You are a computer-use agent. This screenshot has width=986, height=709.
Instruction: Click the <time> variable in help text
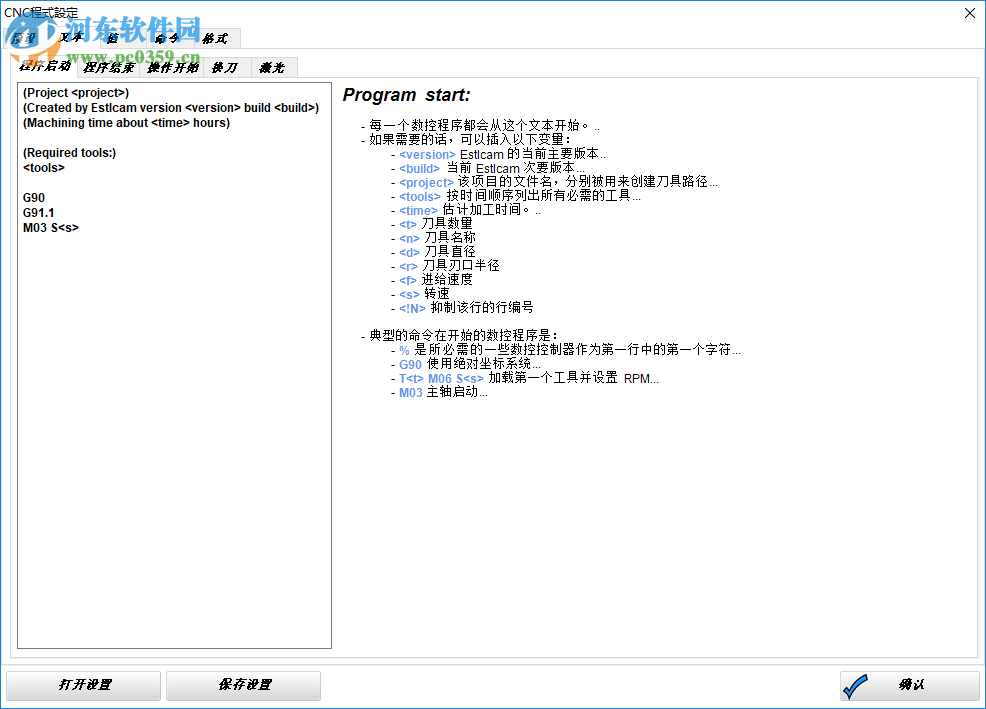(418, 210)
